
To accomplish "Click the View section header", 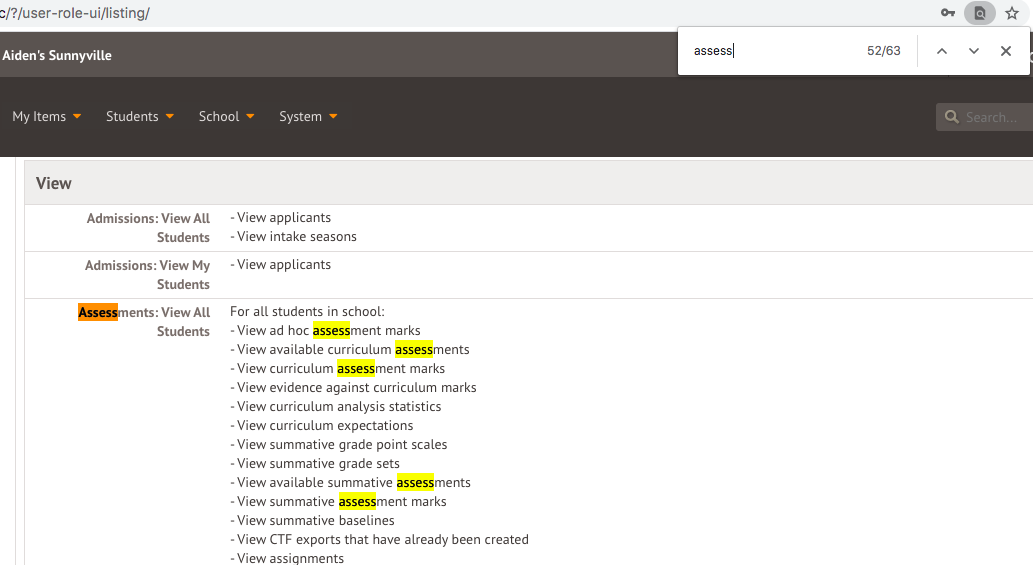I will [54, 183].
